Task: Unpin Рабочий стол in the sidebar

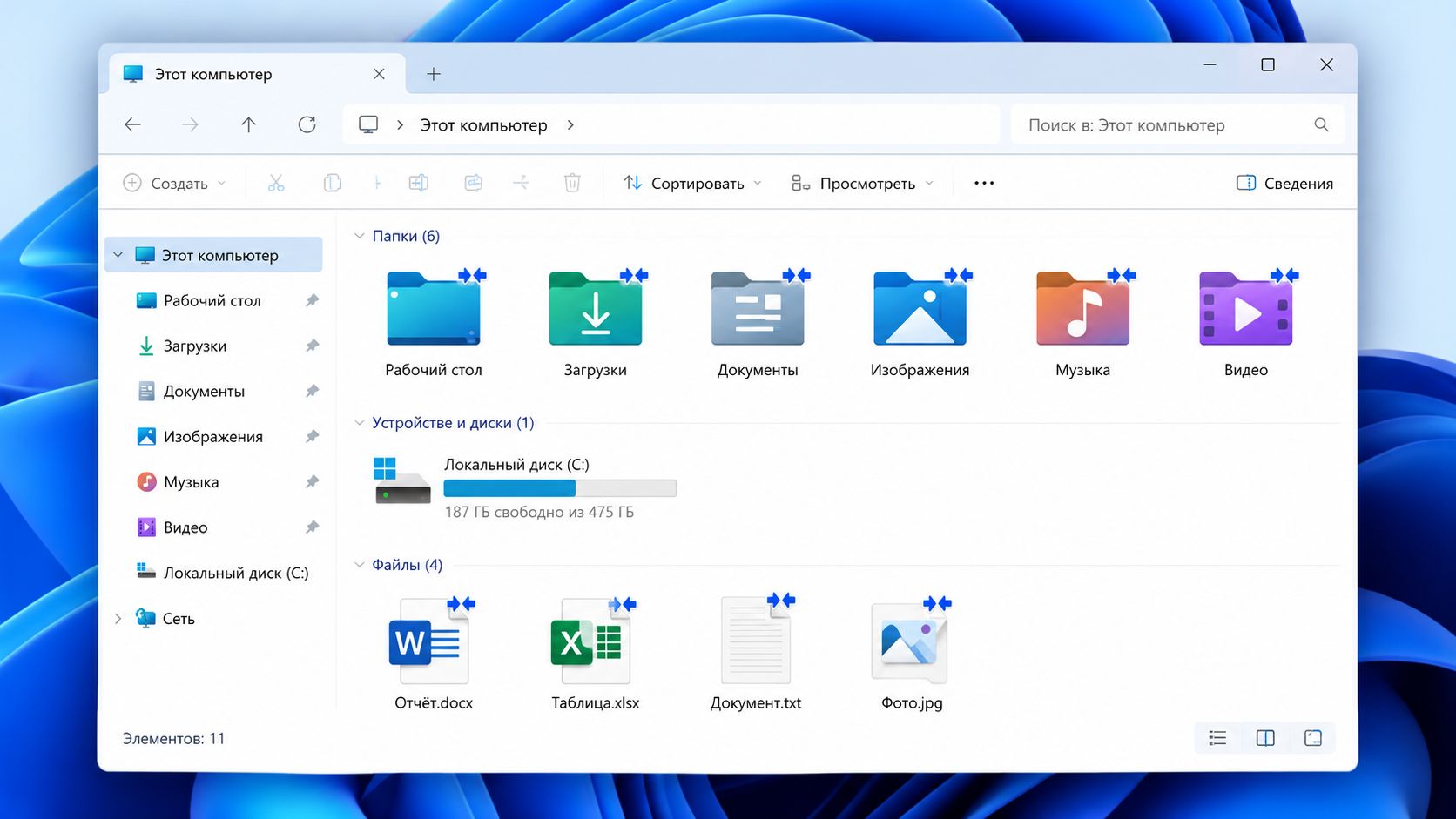Action: [312, 300]
